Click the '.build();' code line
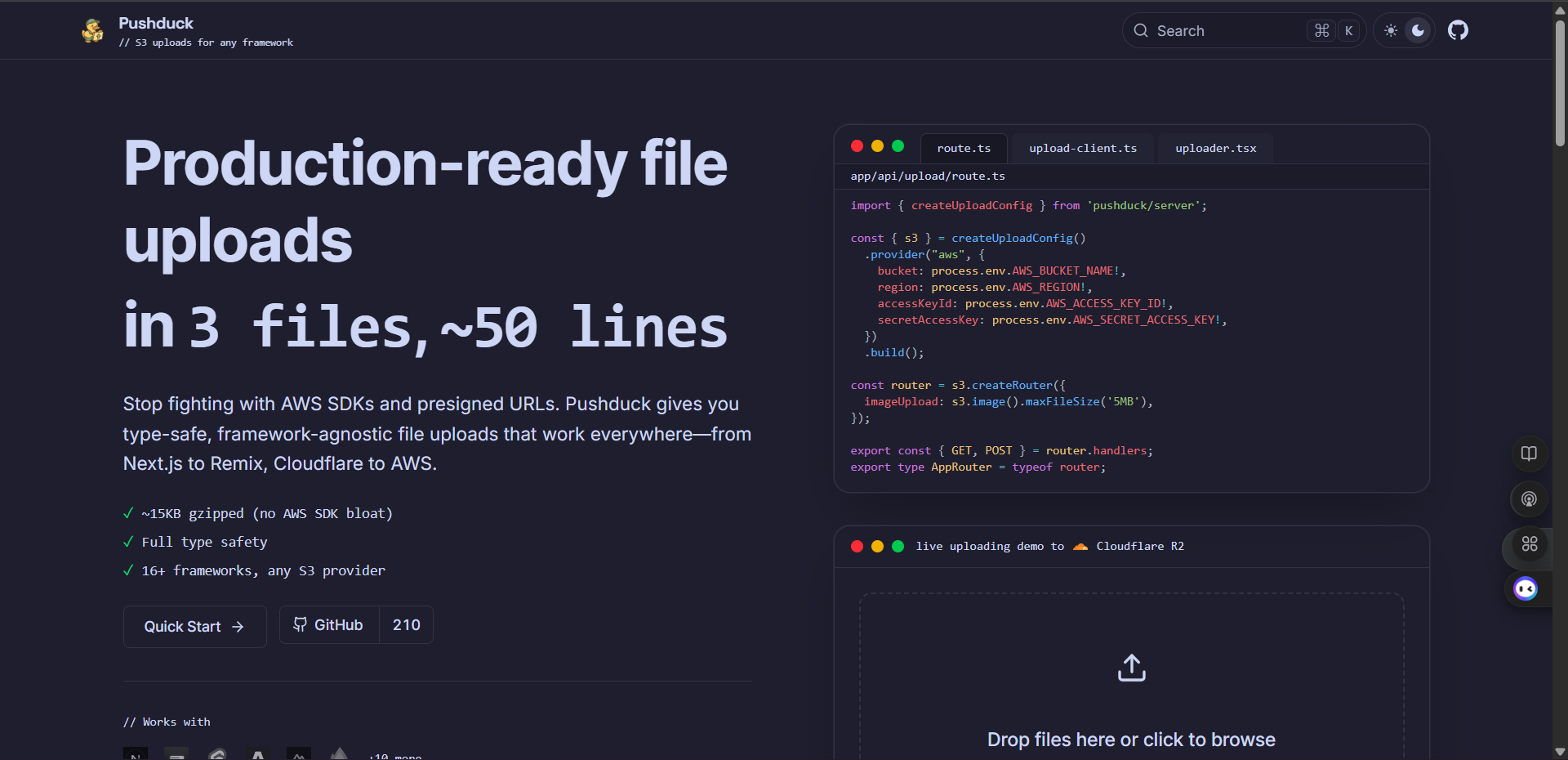Image resolution: width=1568 pixels, height=760 pixels. tap(894, 352)
